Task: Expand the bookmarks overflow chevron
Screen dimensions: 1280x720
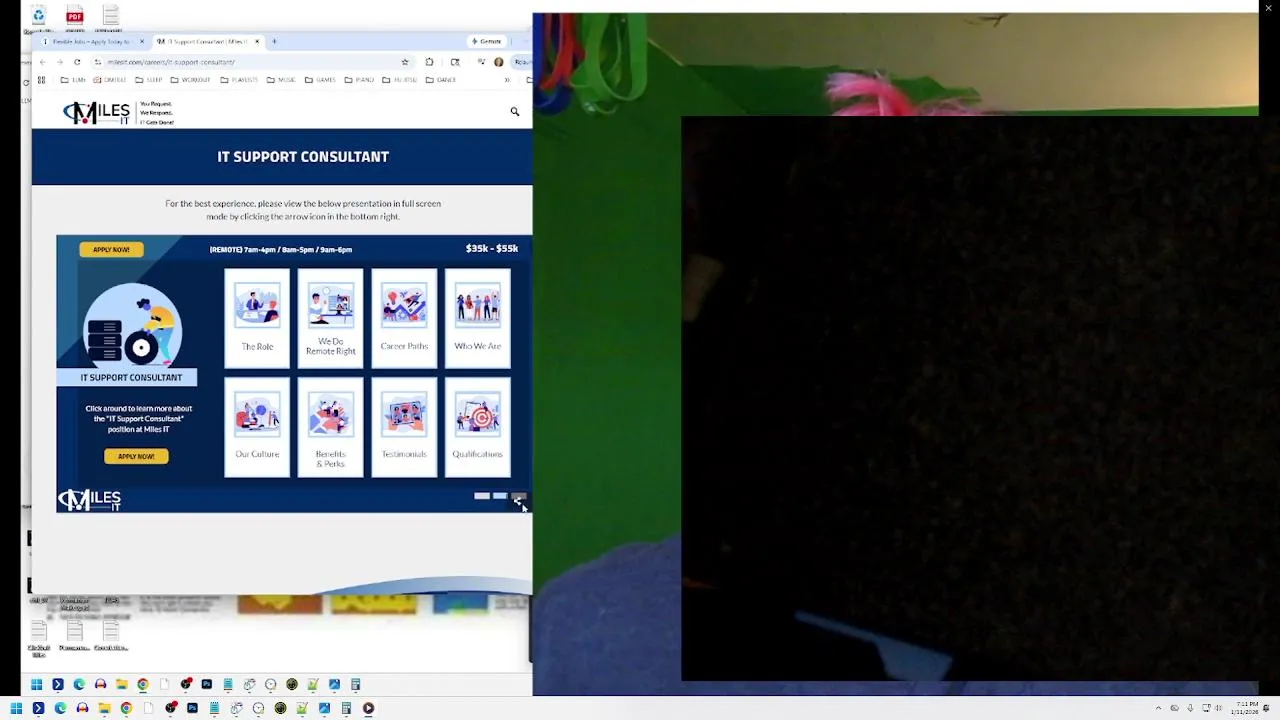Action: coord(507,80)
